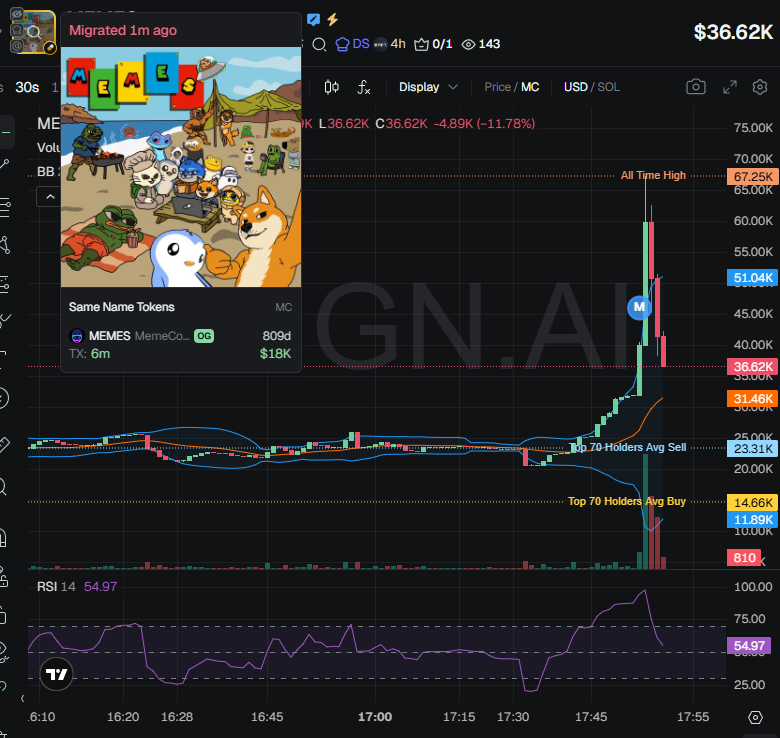
Task: Click the 809d age value
Action: click(277, 336)
